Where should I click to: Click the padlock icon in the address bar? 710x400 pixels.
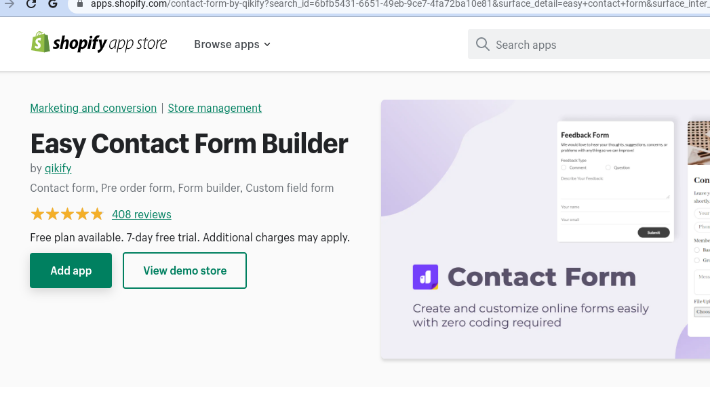point(80,4)
